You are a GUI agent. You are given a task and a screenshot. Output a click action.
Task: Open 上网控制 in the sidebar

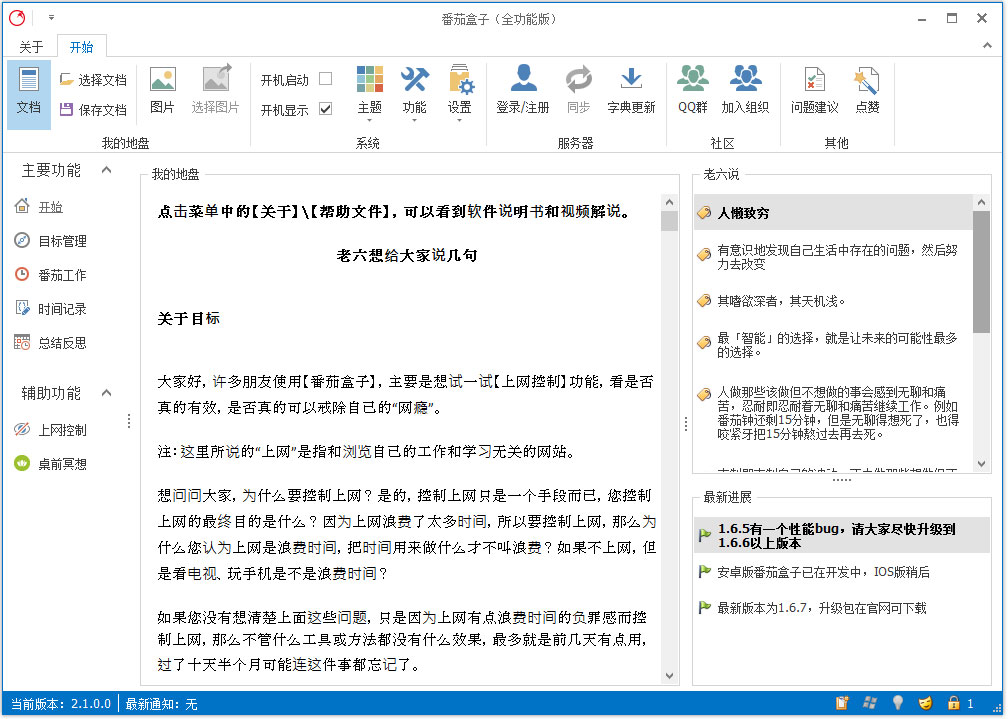[50, 430]
